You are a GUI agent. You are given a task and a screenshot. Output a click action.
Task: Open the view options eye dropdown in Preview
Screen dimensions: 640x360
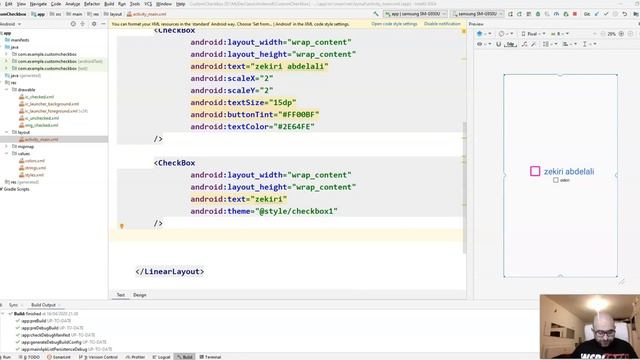pos(484,44)
